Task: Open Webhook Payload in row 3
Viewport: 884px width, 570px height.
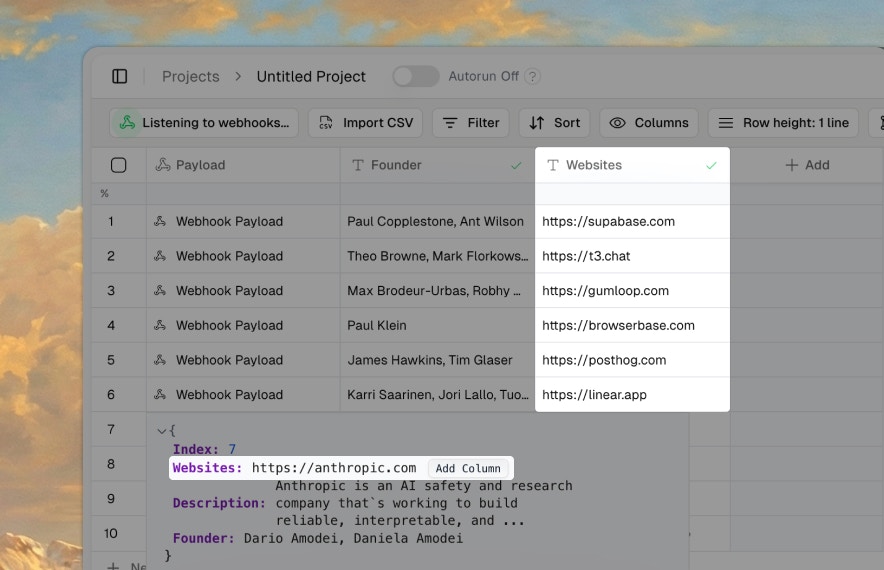Action: point(229,291)
